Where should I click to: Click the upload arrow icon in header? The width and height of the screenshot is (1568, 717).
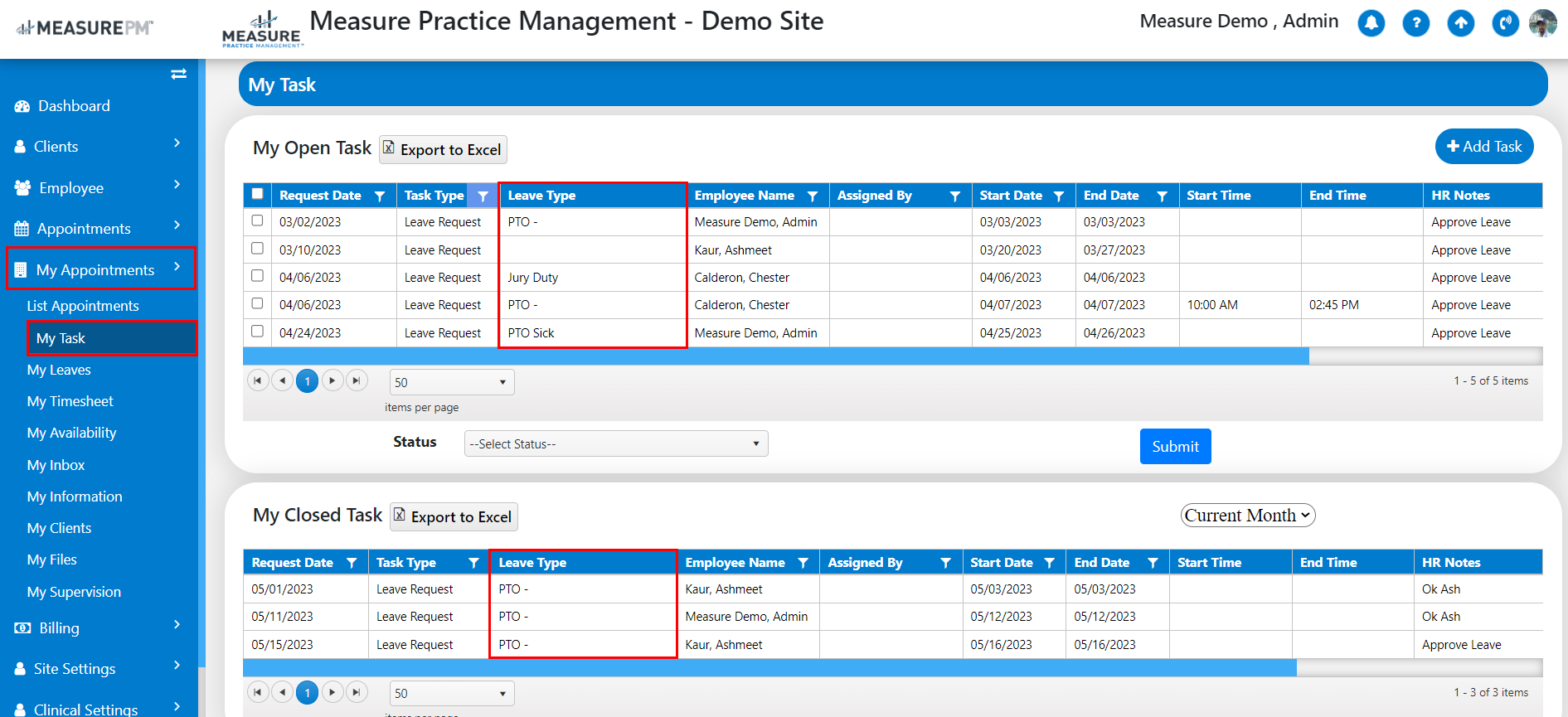1460,23
